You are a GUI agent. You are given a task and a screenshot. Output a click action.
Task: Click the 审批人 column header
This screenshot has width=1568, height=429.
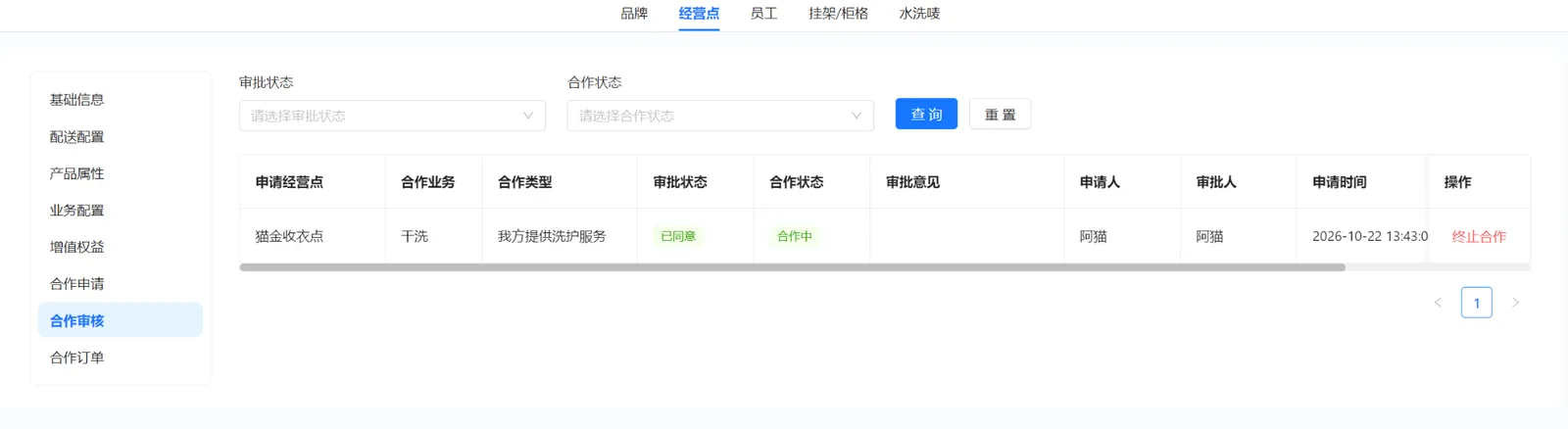[x=1239, y=182]
